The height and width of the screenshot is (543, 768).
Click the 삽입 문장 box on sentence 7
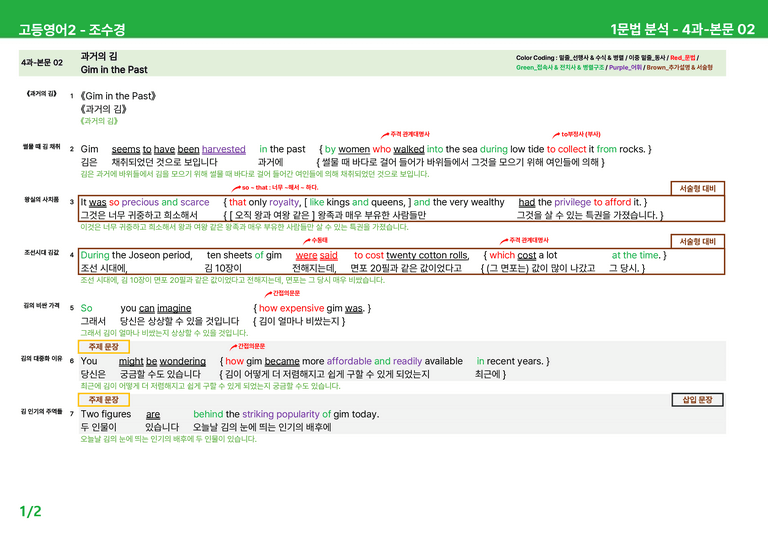pos(697,400)
